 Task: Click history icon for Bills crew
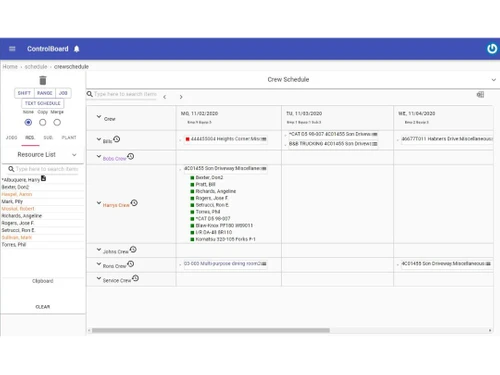117,139
